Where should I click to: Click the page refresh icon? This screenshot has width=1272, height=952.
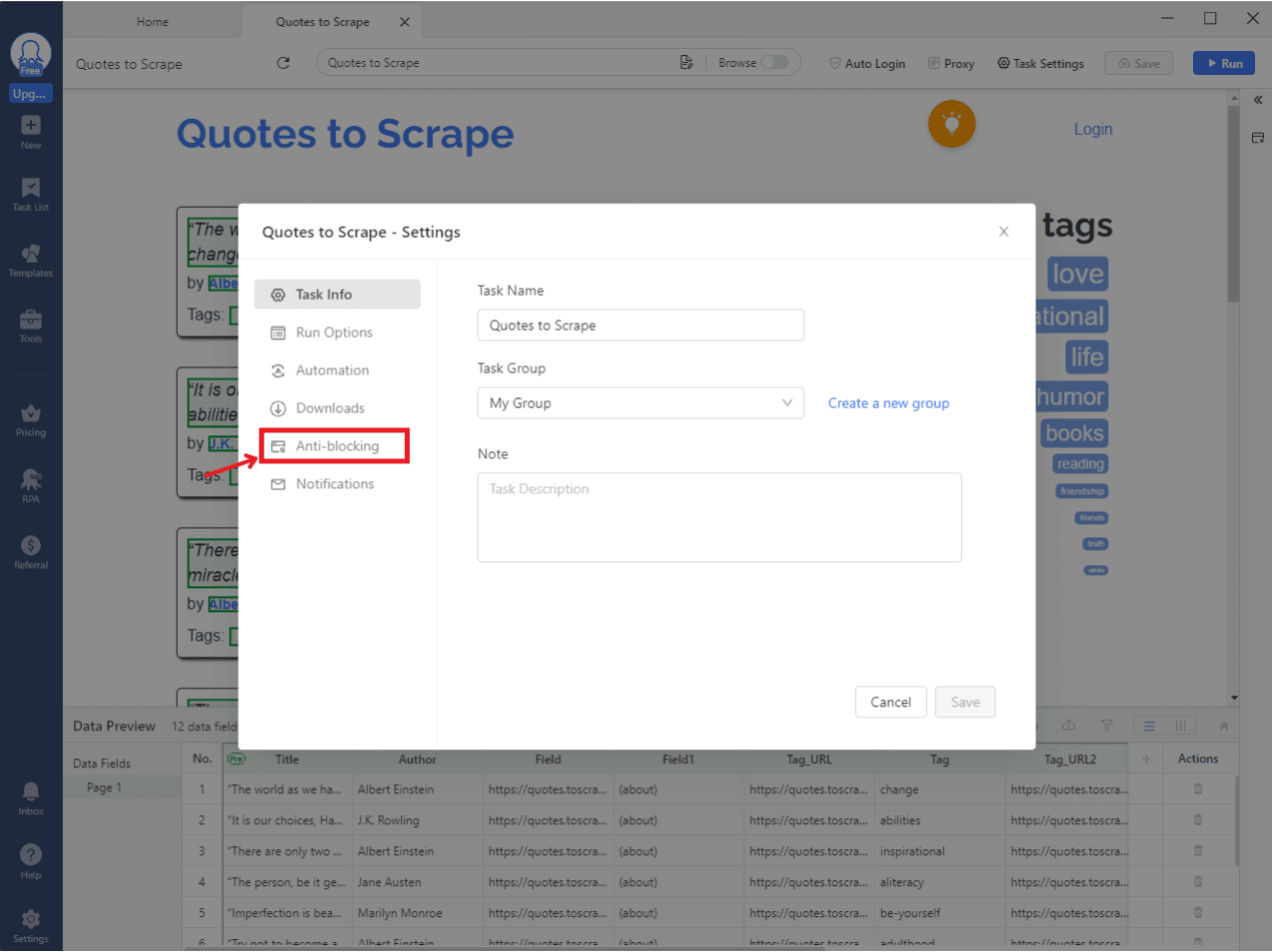click(x=283, y=63)
